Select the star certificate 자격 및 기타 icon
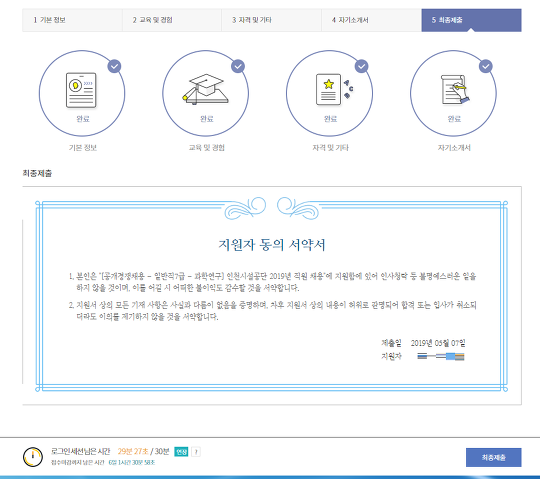The width and height of the screenshot is (540, 479). [x=334, y=89]
